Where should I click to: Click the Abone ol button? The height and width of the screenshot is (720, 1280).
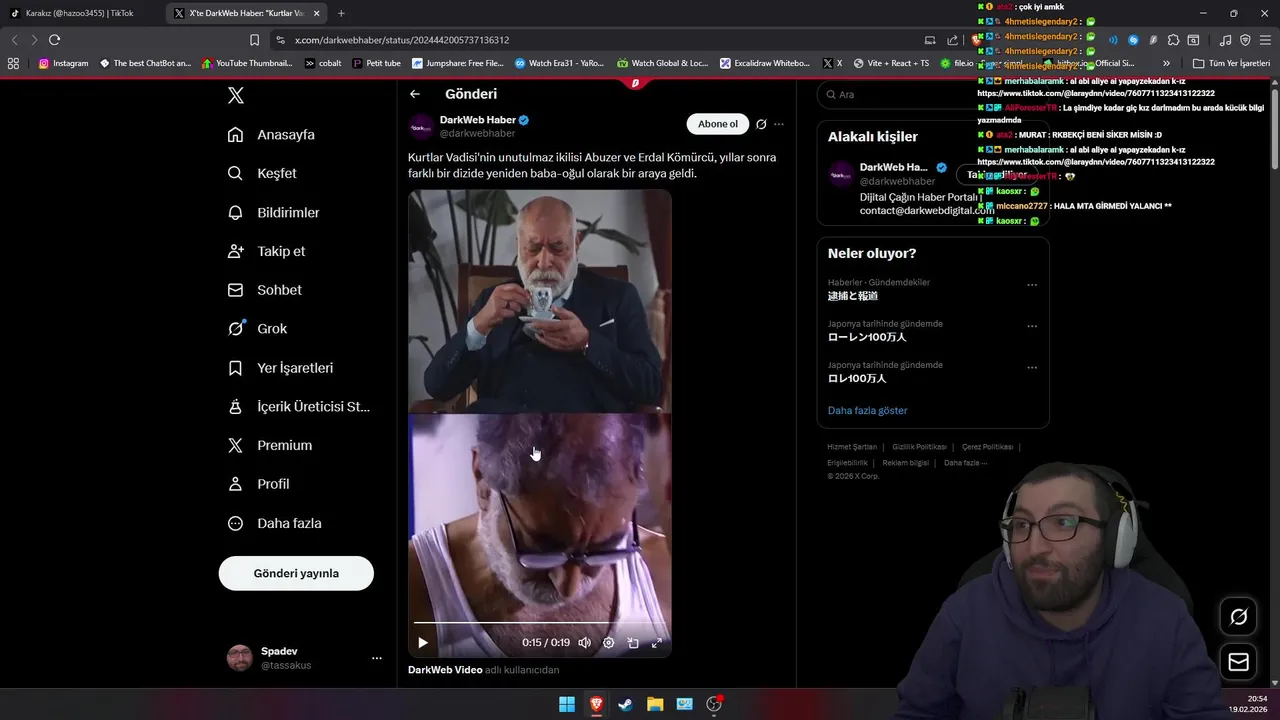tap(718, 124)
